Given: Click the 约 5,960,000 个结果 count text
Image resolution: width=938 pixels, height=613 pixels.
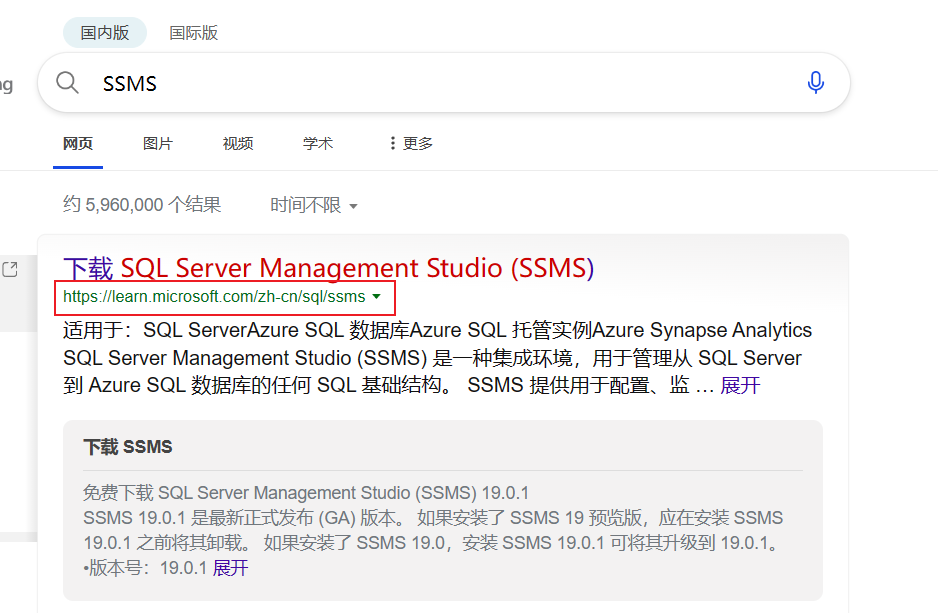Looking at the screenshot, I should [x=142, y=205].
